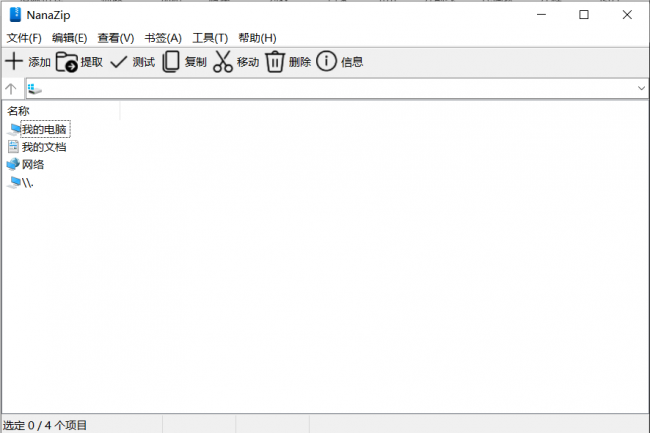Open the 帮助(H) menu
The width and height of the screenshot is (650, 433).
(x=257, y=38)
